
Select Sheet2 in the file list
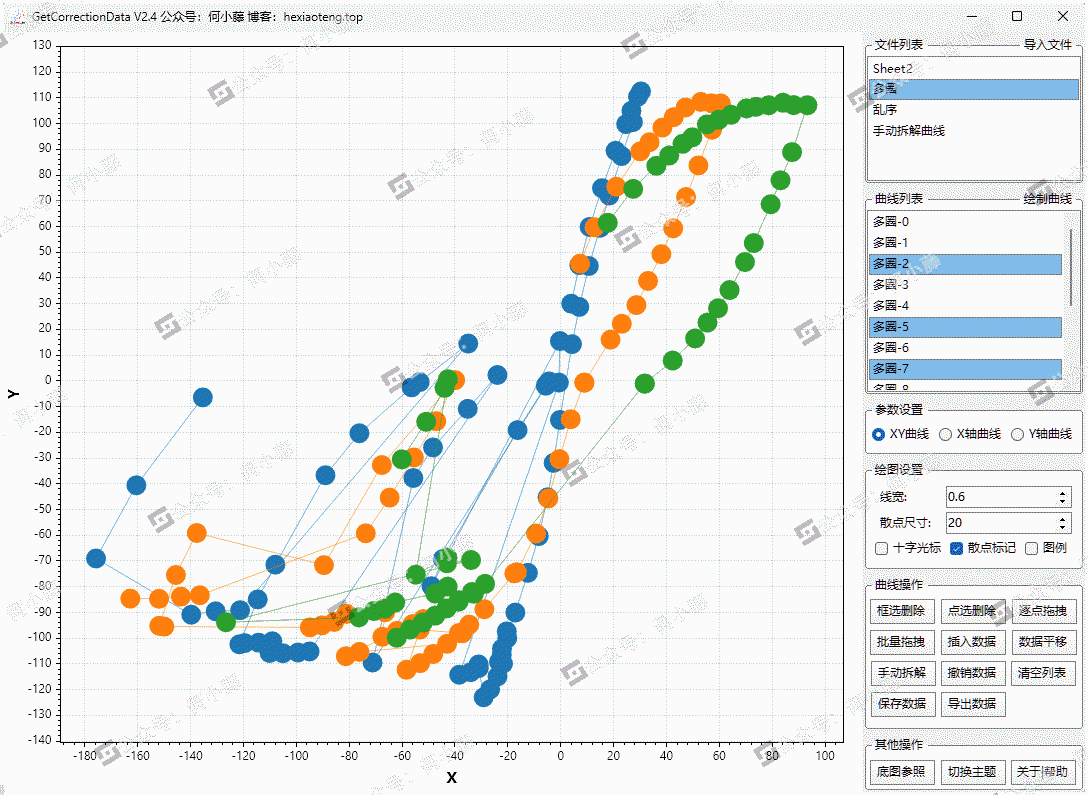coord(893,68)
